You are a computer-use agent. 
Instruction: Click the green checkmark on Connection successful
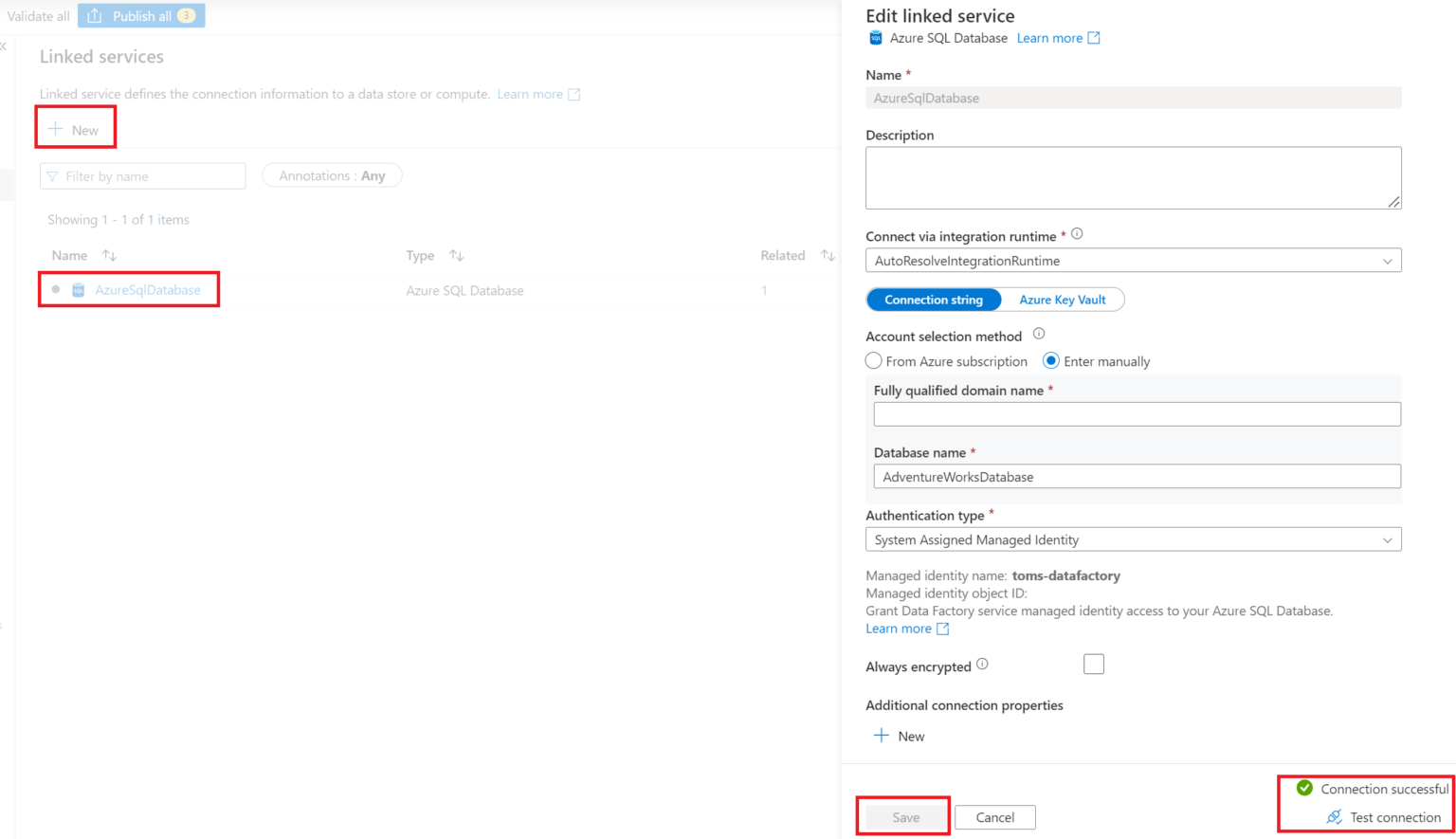pos(1306,788)
